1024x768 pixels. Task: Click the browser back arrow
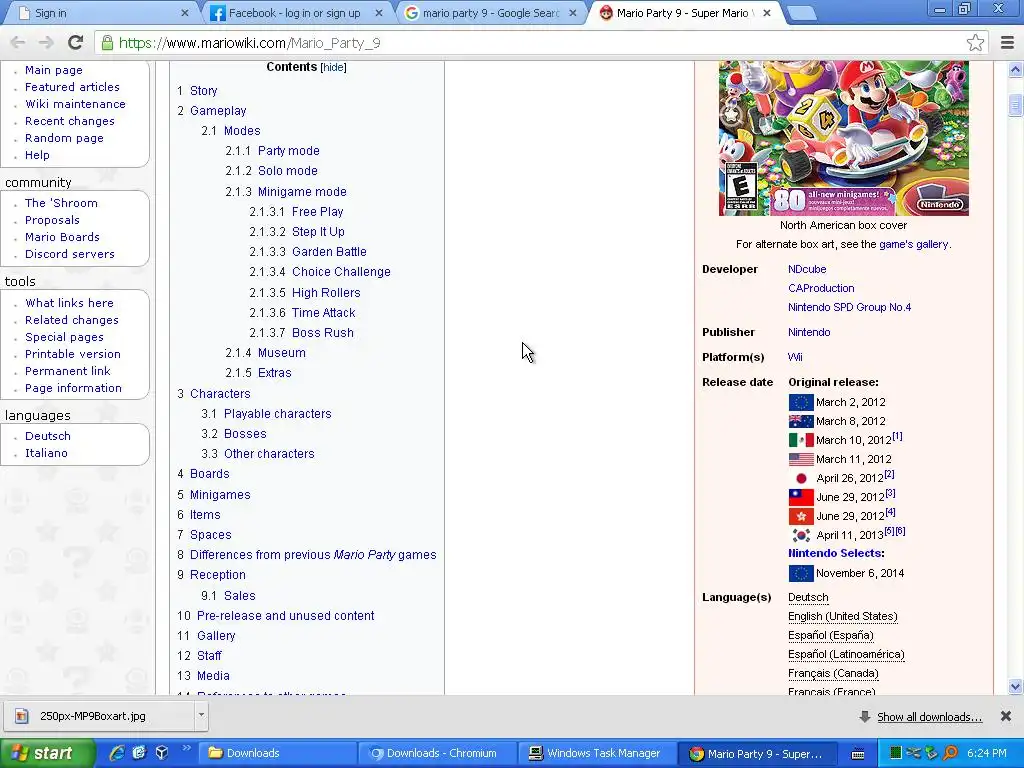tap(18, 42)
